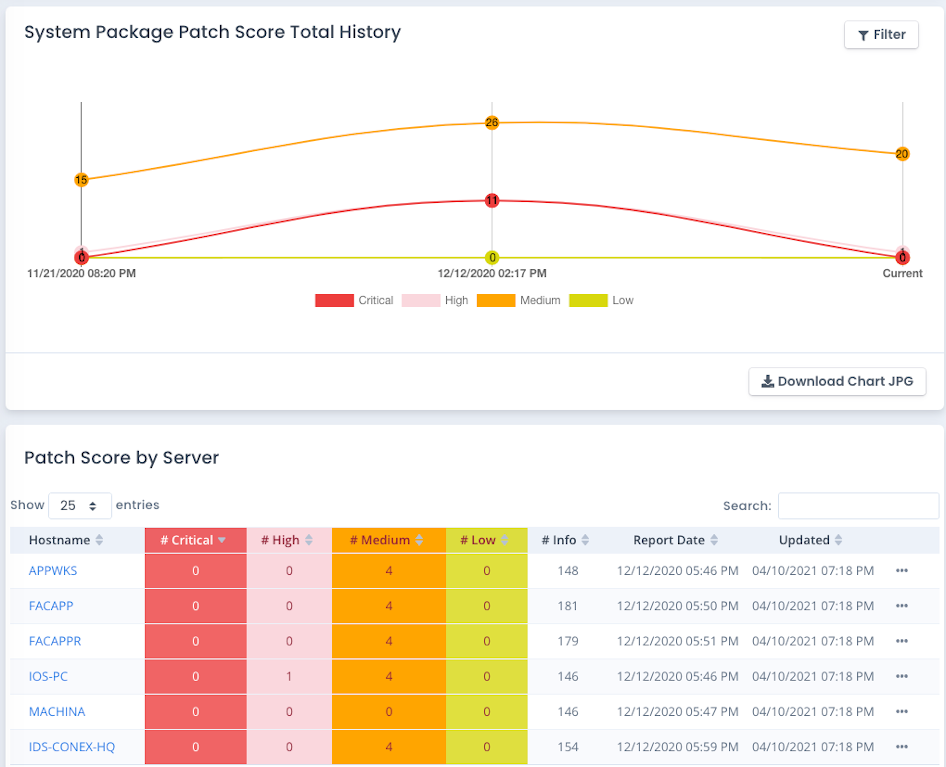The height and width of the screenshot is (767, 946).
Task: Click the Download Chart JPG button
Action: point(837,381)
